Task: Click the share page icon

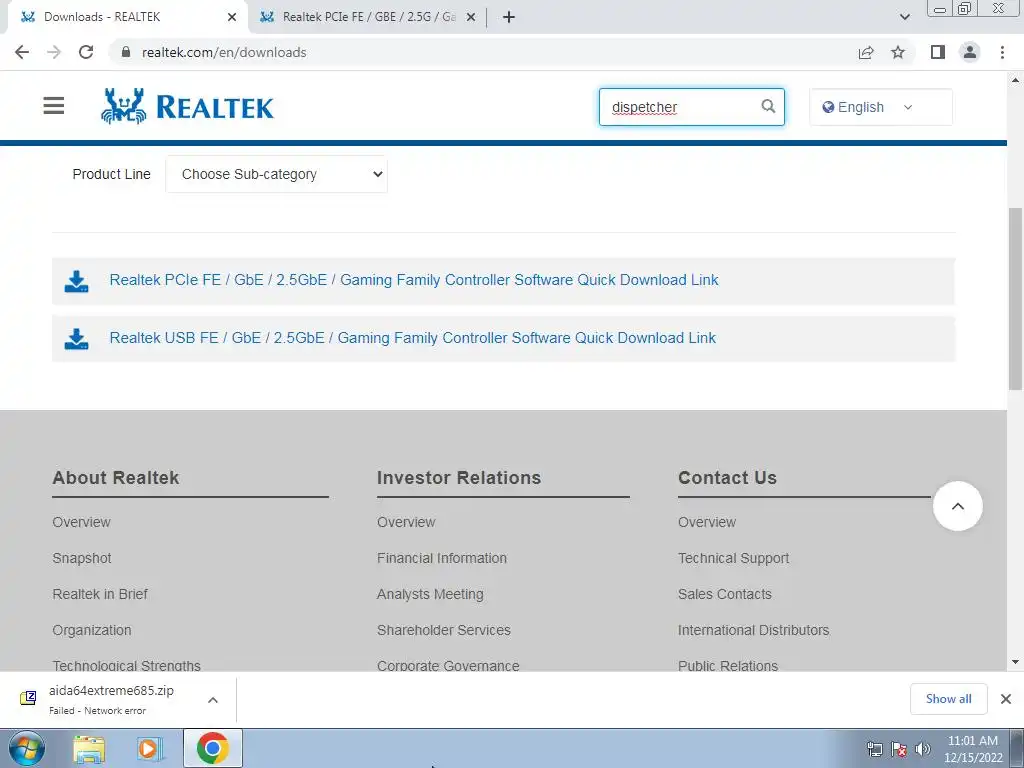Action: pyautogui.click(x=866, y=52)
